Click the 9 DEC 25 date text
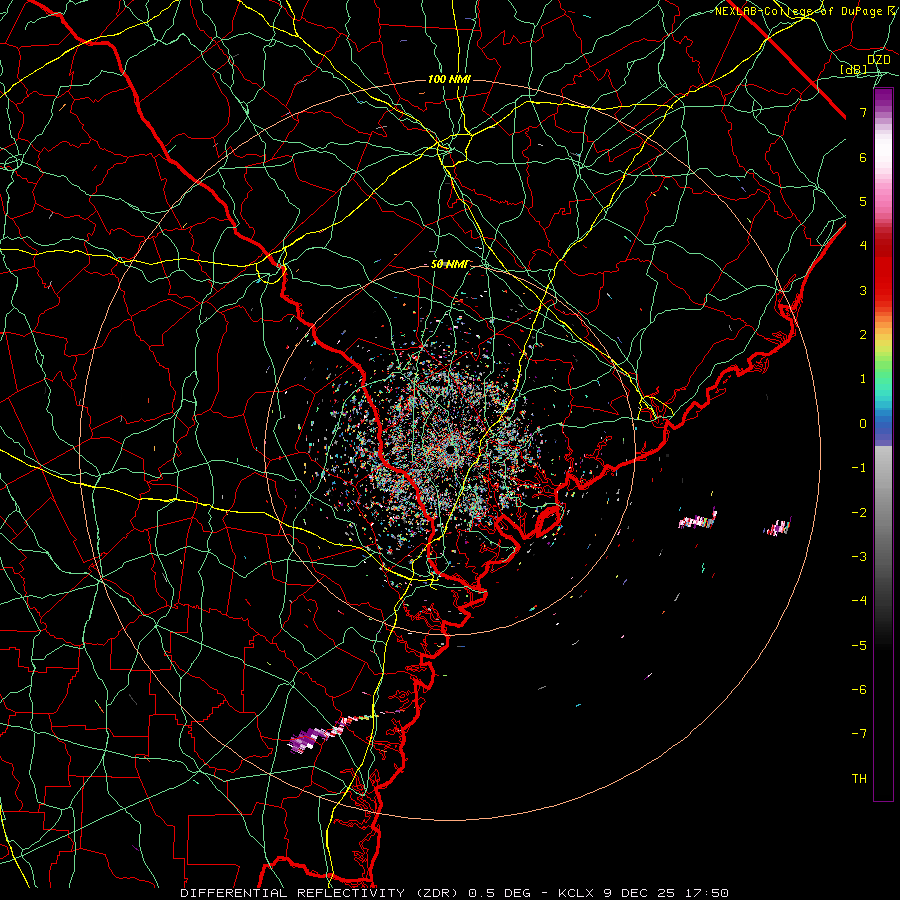Viewport: 900px width, 900px height. [x=639, y=893]
